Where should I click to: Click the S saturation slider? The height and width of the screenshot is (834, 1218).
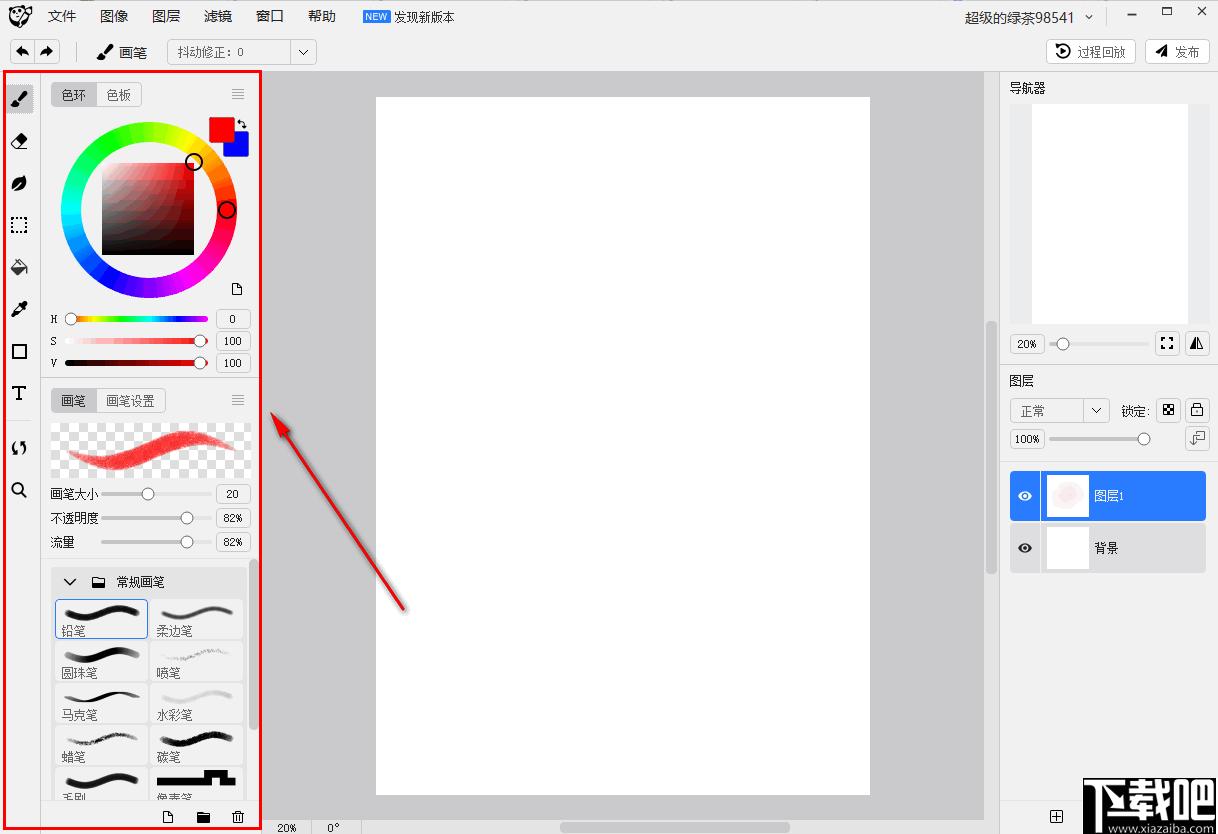pyautogui.click(x=136, y=341)
